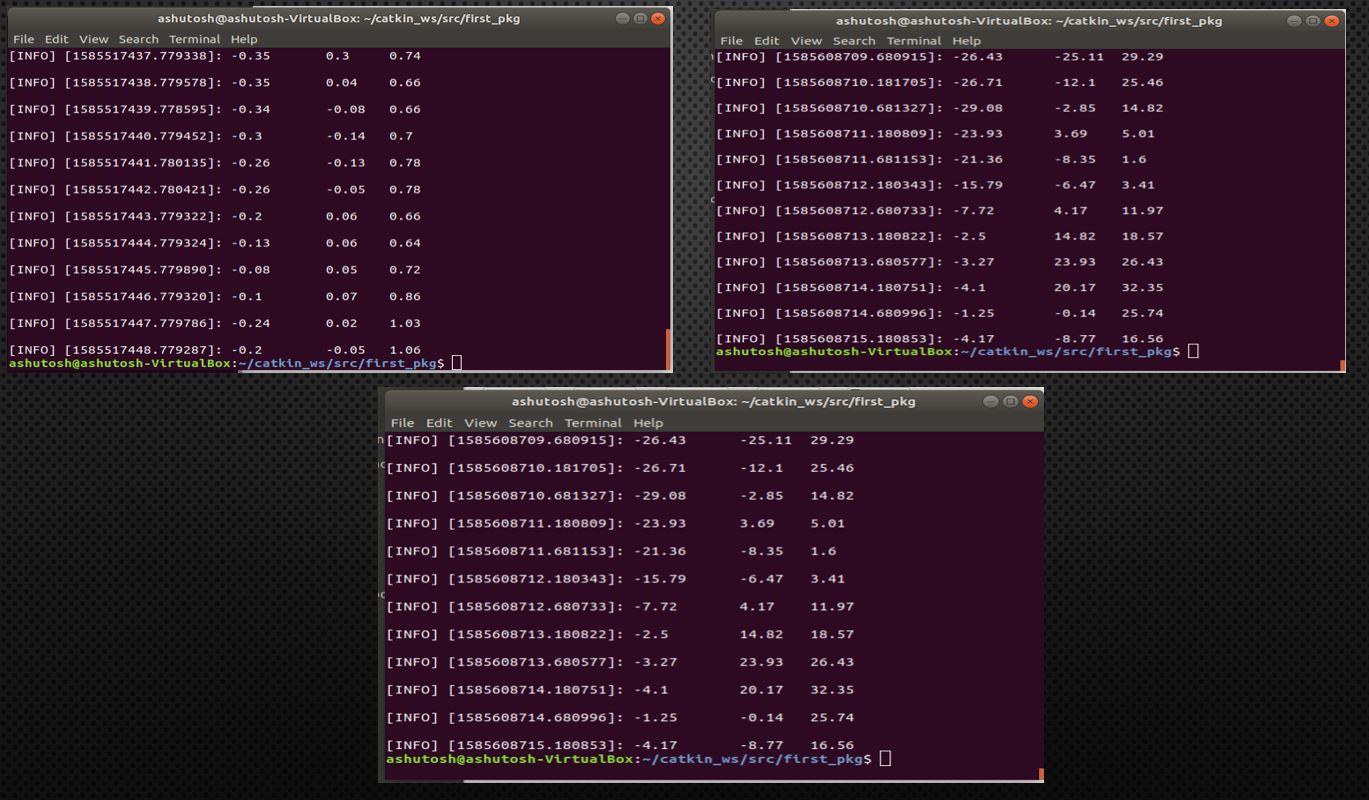
Task: Open File menu in bottom terminal window
Action: tap(402, 423)
